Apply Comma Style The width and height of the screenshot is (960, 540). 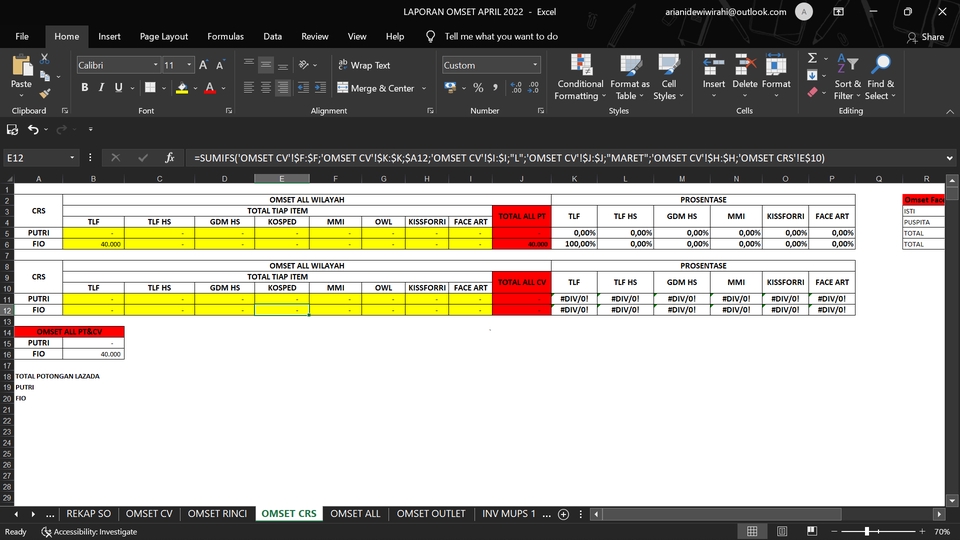coord(495,88)
